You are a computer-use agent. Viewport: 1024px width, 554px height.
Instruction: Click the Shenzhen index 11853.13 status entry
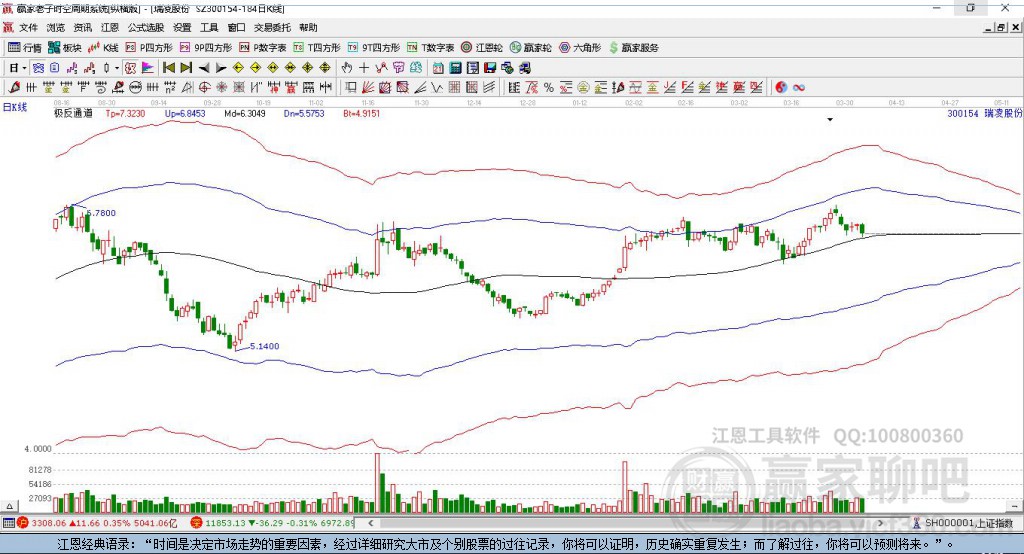point(273,523)
